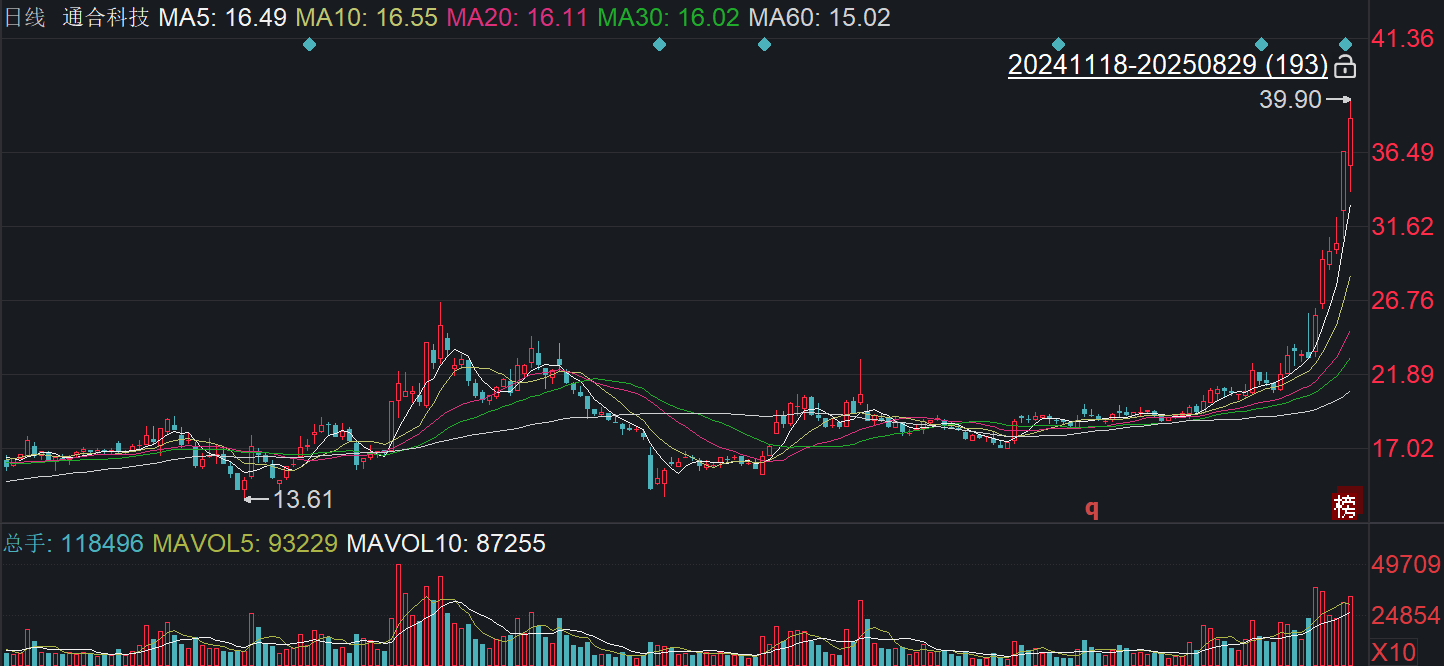Image resolution: width=1444 pixels, height=666 pixels.
Task: Click the diamond marker beneath the MA10 label
Action: (309, 44)
